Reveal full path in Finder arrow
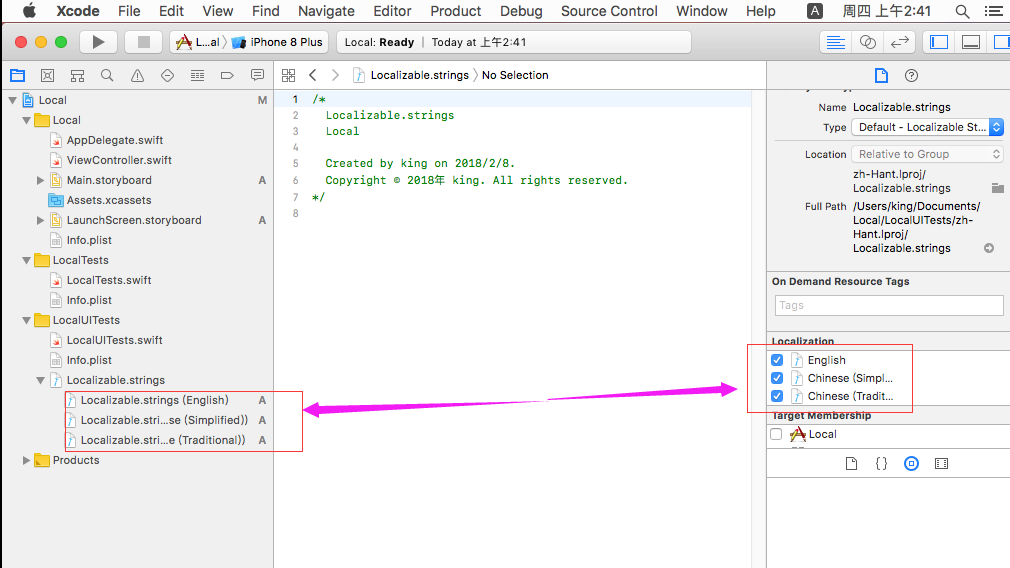The height and width of the screenshot is (568, 1010). coord(989,248)
